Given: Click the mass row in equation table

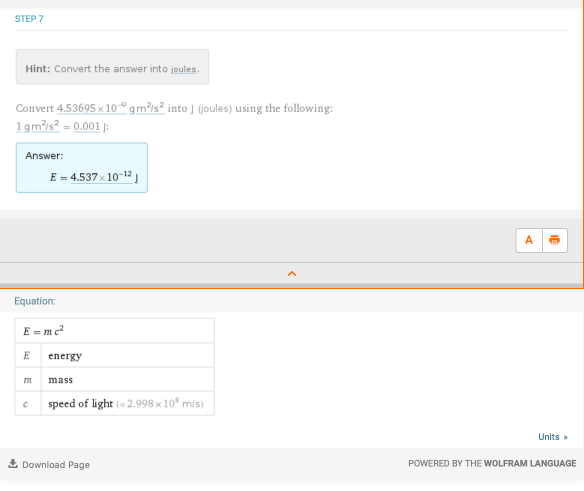Looking at the screenshot, I should point(114,379).
